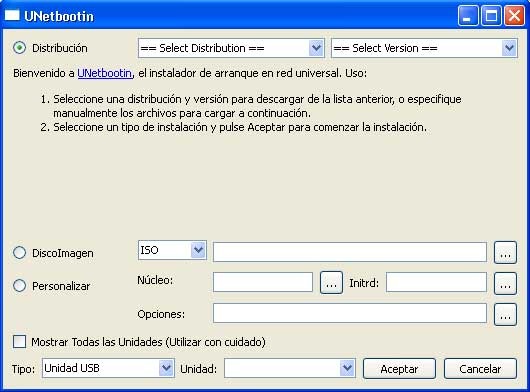Click the Opciones input field
This screenshot has height=392, width=530.
click(350, 313)
